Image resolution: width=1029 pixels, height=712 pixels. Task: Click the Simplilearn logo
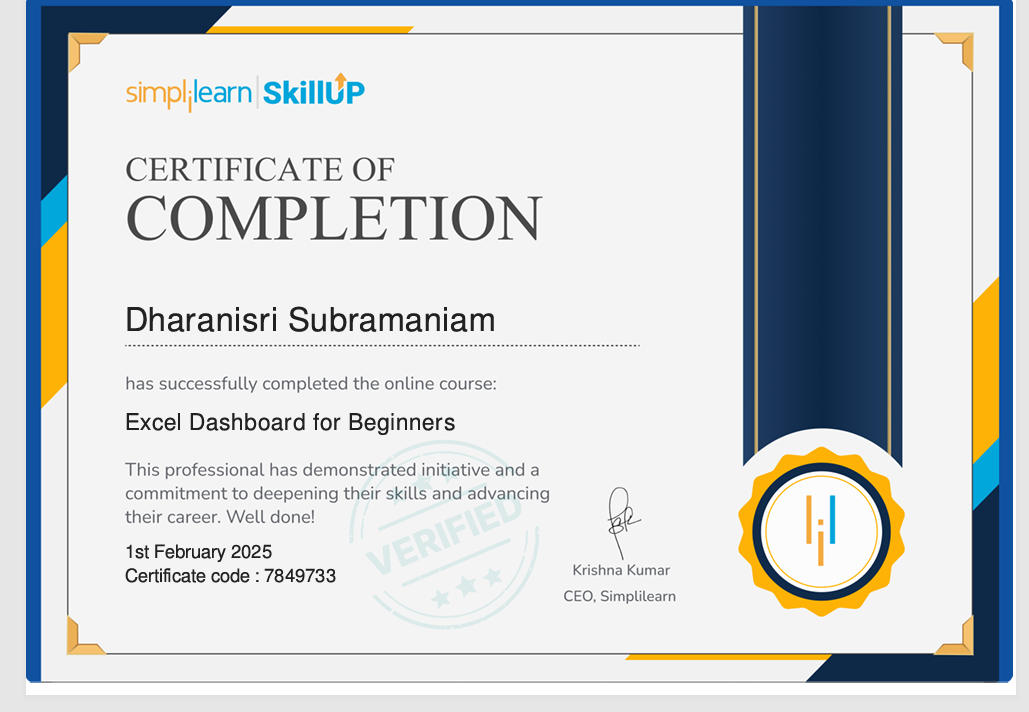coord(190,93)
